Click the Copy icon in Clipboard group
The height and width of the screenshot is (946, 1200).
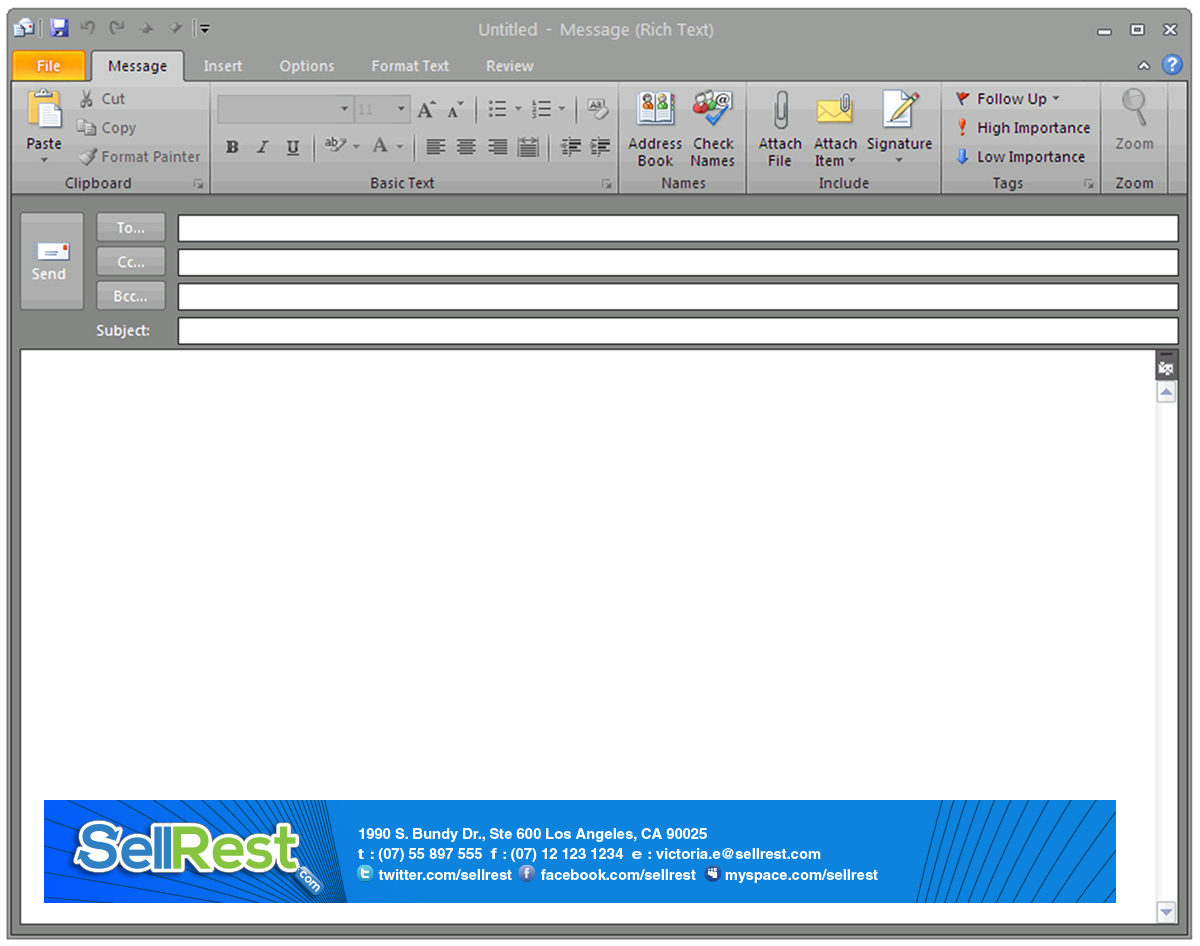click(x=87, y=128)
